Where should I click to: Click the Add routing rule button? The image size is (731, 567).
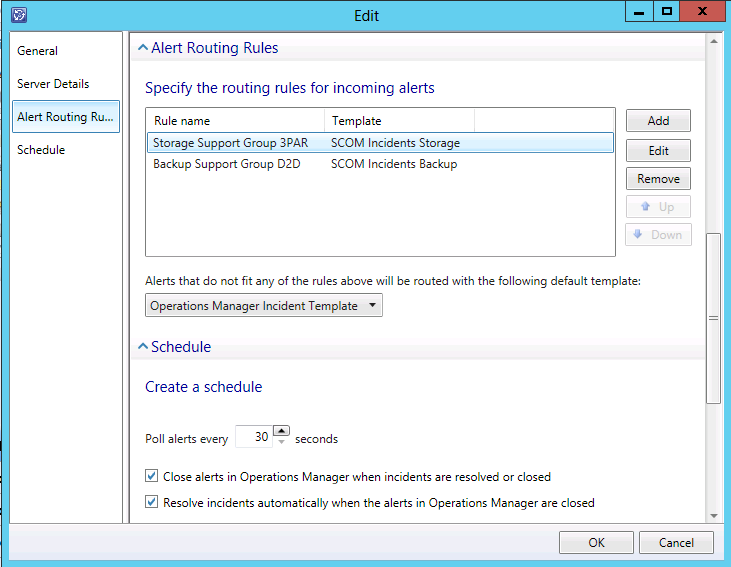658,121
